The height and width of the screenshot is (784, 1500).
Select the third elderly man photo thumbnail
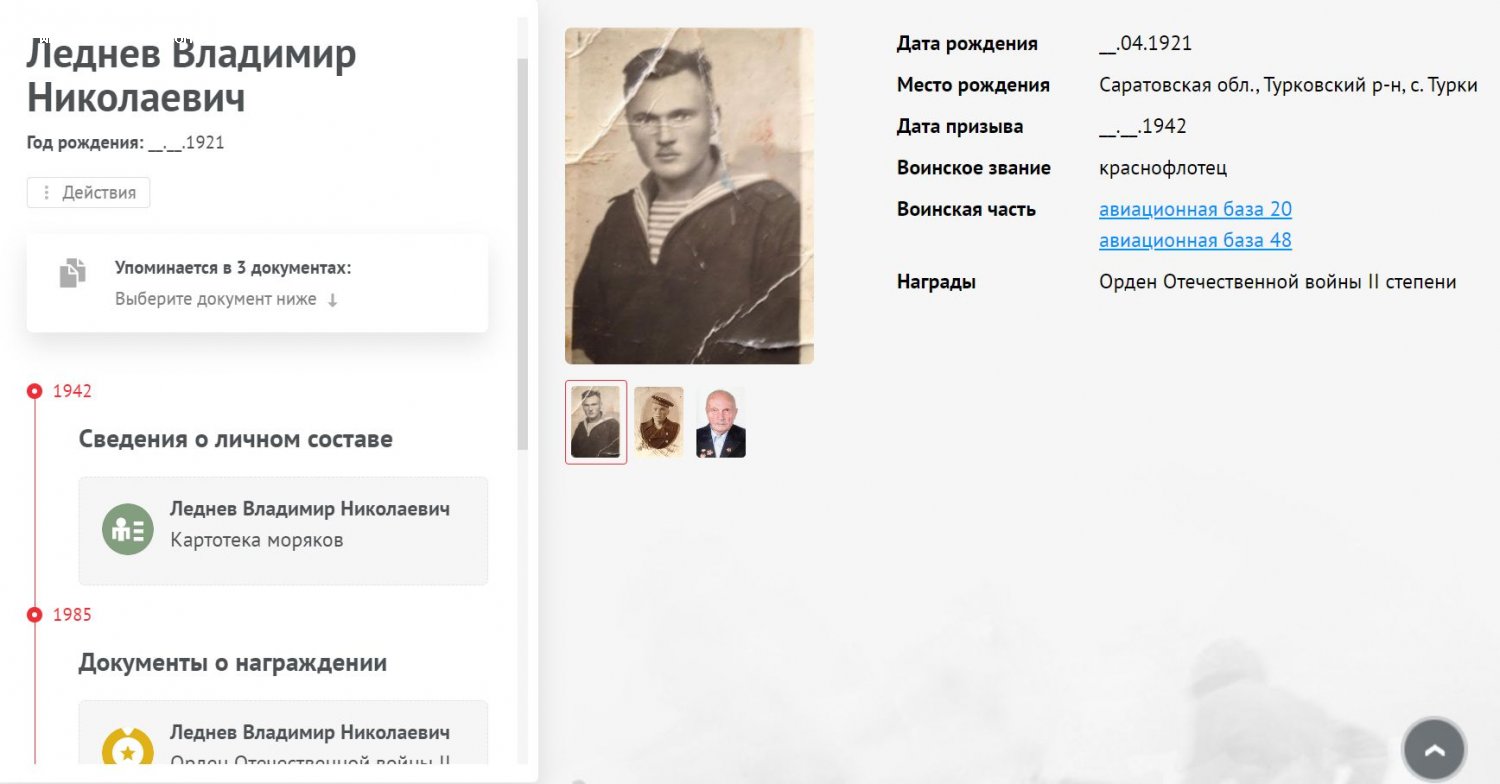[x=721, y=422]
